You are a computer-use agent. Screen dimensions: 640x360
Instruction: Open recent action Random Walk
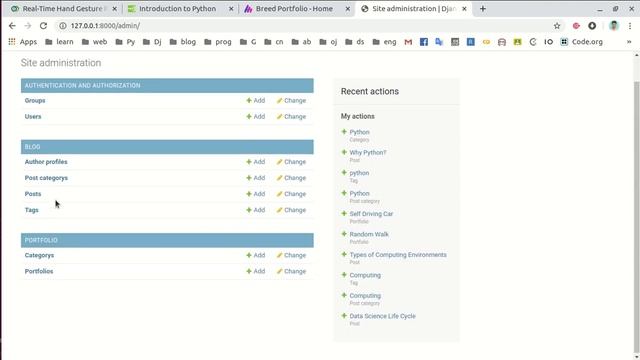369,234
